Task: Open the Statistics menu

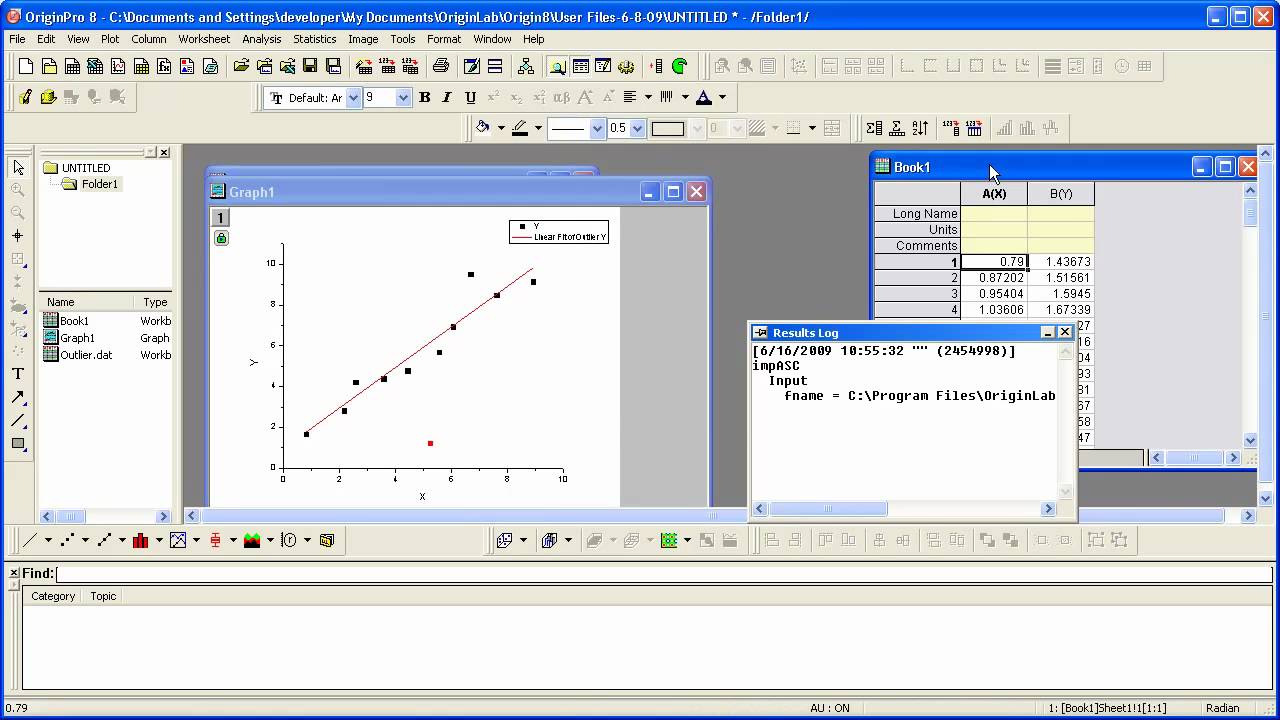Action: coord(315,39)
